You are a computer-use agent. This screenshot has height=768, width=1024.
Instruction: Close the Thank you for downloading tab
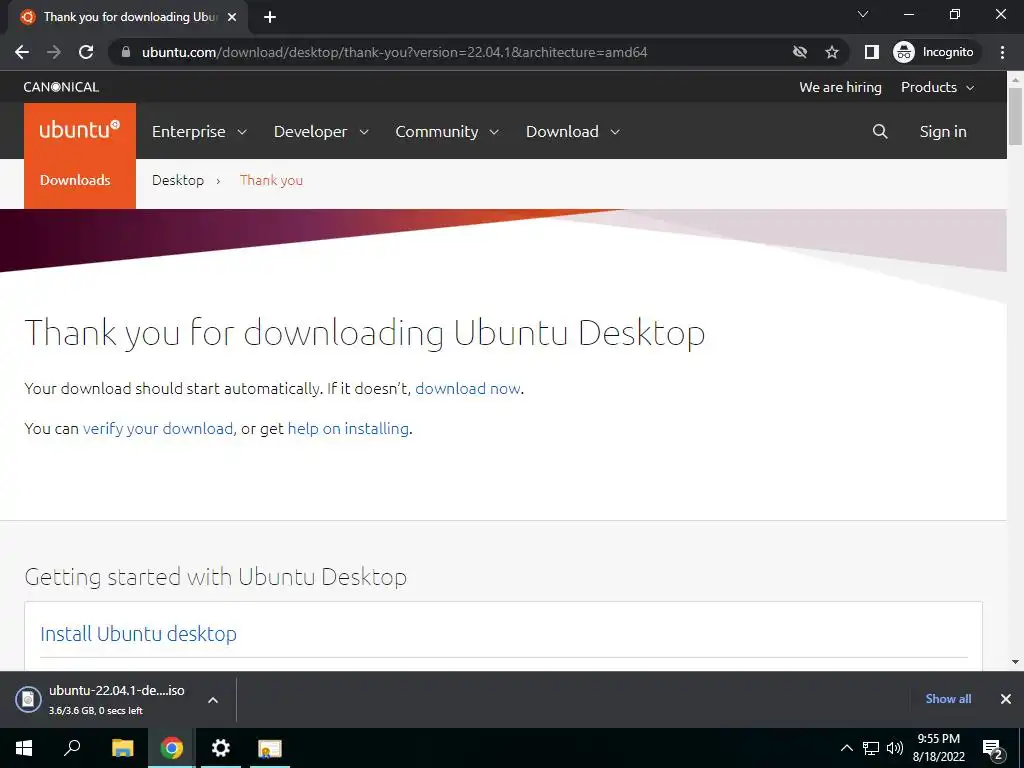click(232, 17)
